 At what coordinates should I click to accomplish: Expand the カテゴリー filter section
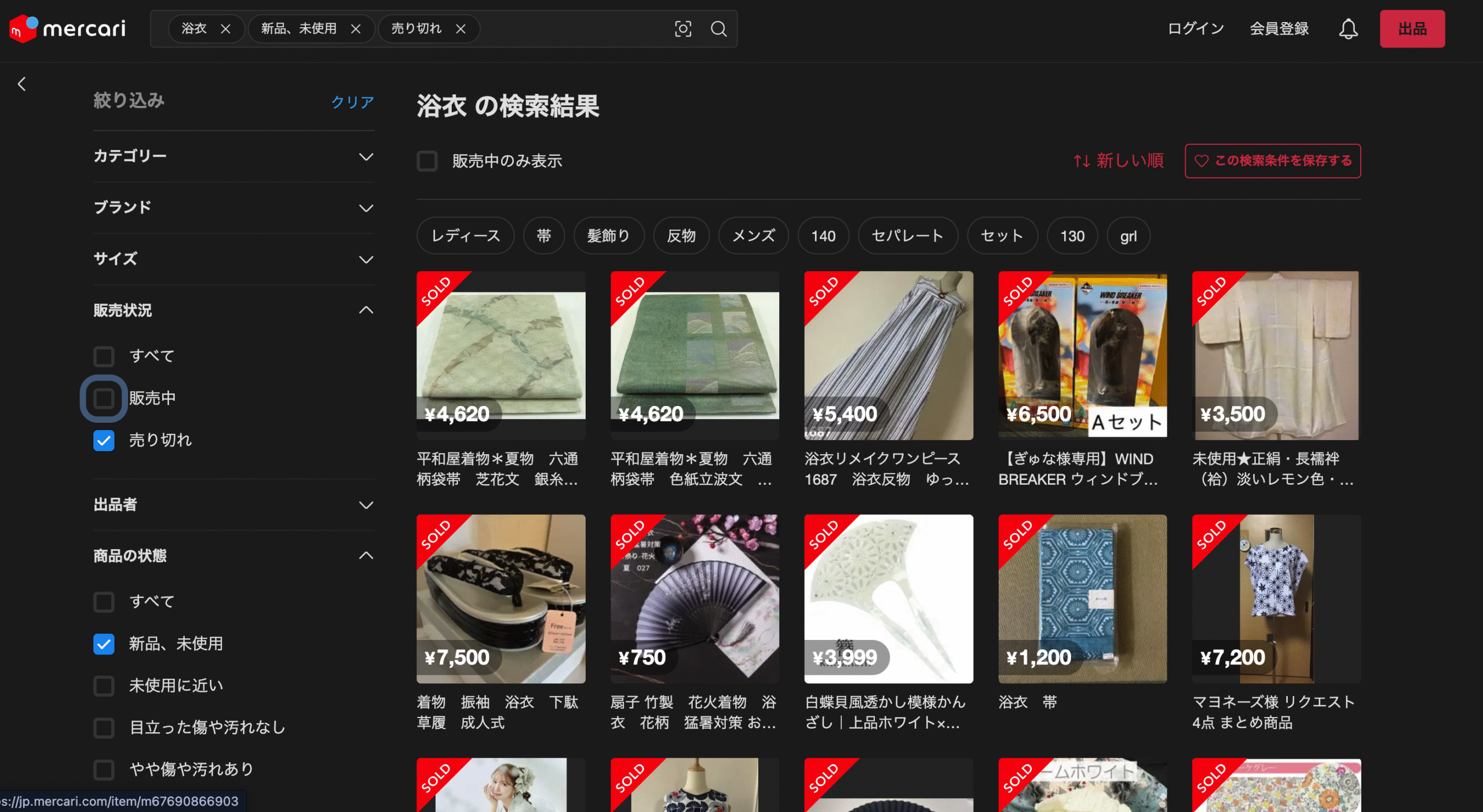[x=233, y=156]
